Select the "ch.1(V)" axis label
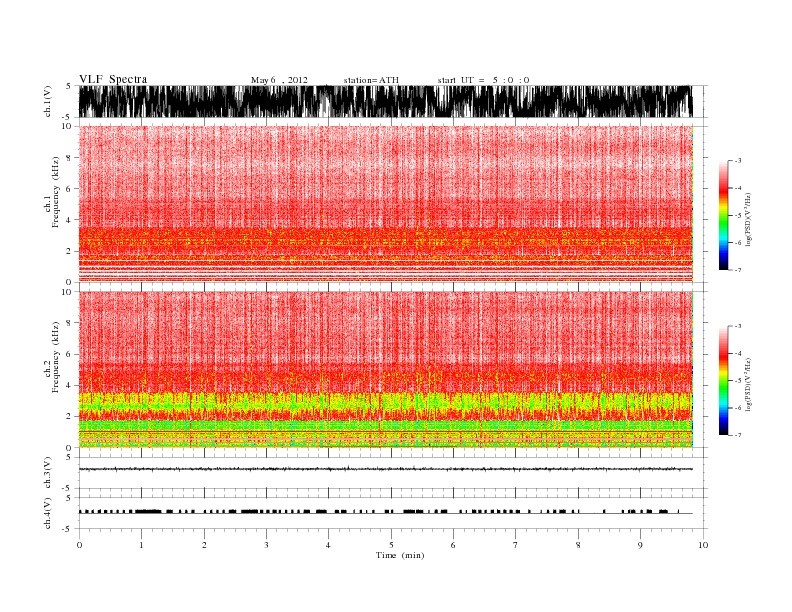The height and width of the screenshot is (612, 792). 48,101
